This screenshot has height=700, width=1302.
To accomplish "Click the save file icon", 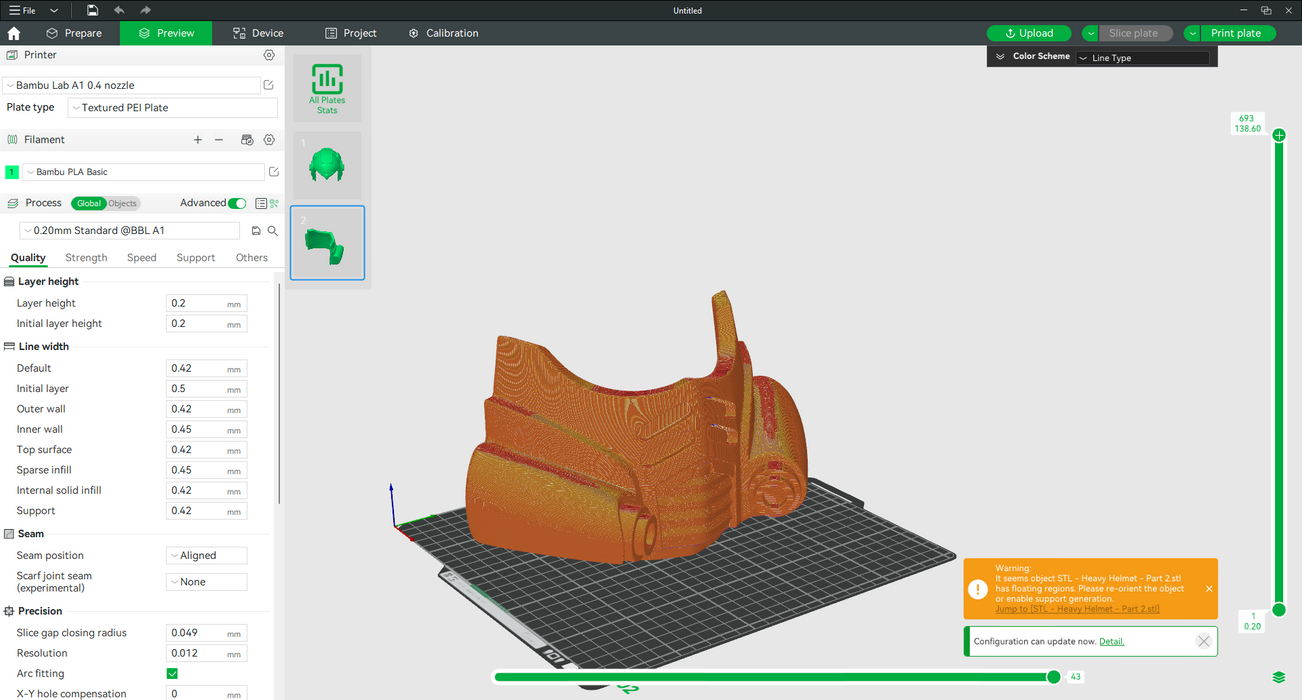I will (92, 10).
